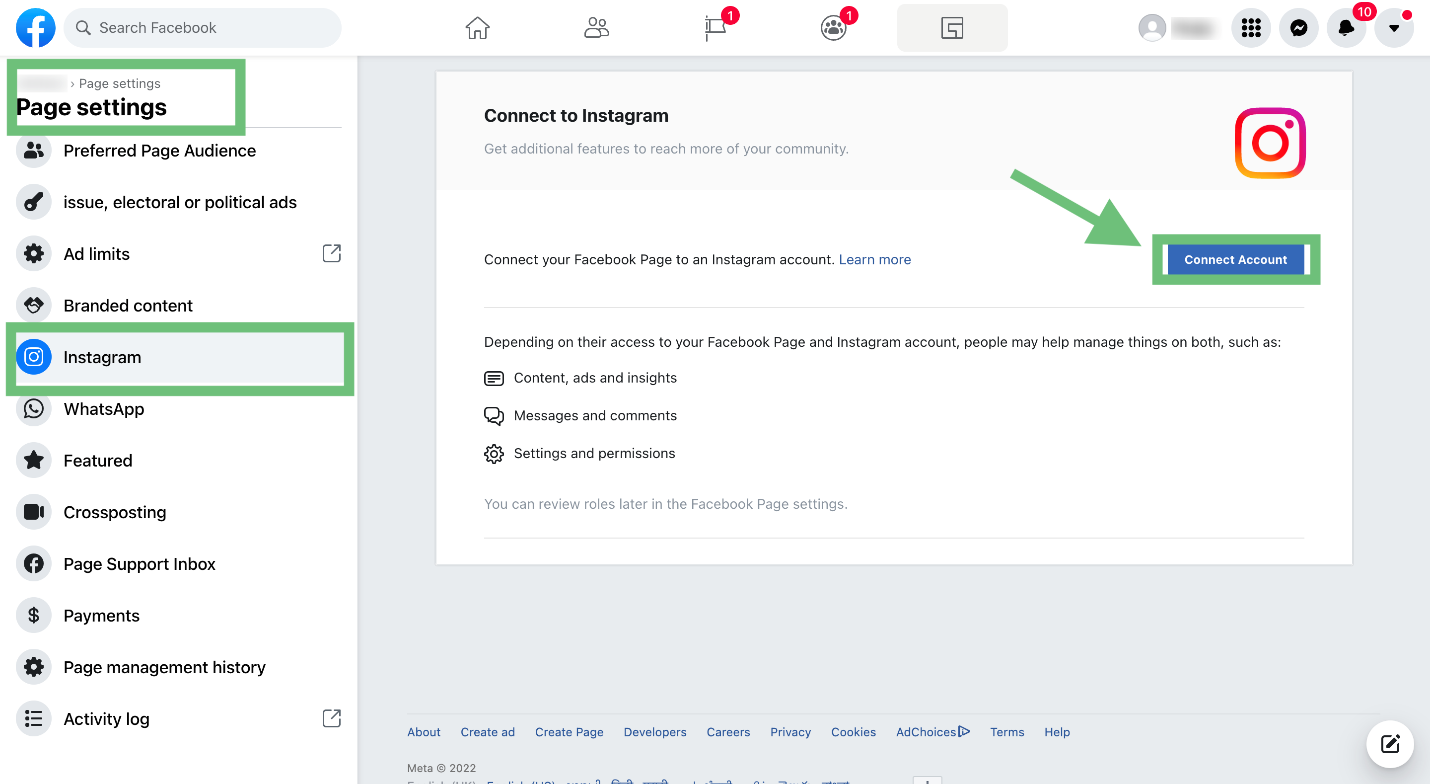Open the nine-dot menu grid icon
Viewport: 1430px width, 784px height.
coord(1251,28)
